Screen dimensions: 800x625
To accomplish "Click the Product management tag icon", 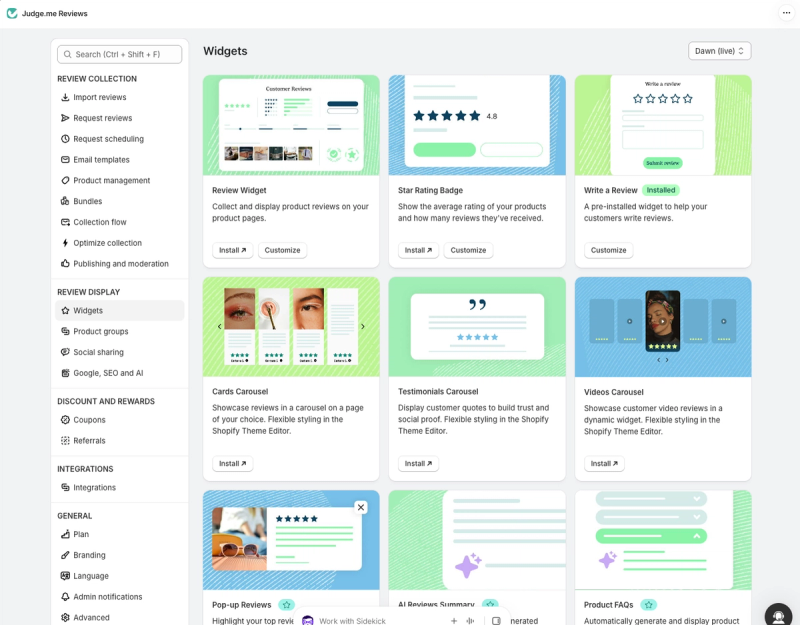I will point(65,181).
